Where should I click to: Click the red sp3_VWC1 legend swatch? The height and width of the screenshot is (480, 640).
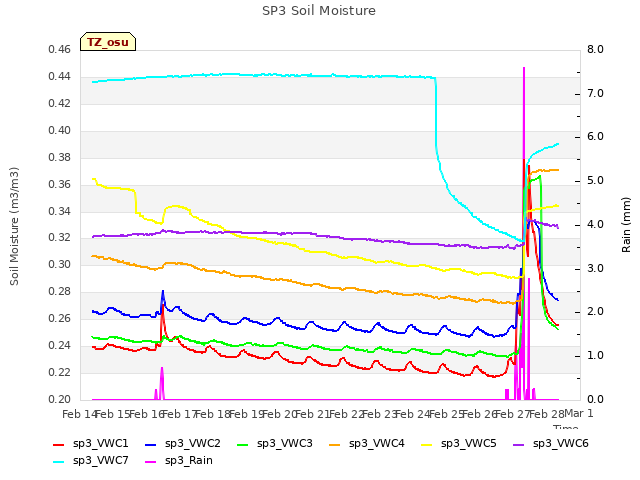(x=59, y=444)
